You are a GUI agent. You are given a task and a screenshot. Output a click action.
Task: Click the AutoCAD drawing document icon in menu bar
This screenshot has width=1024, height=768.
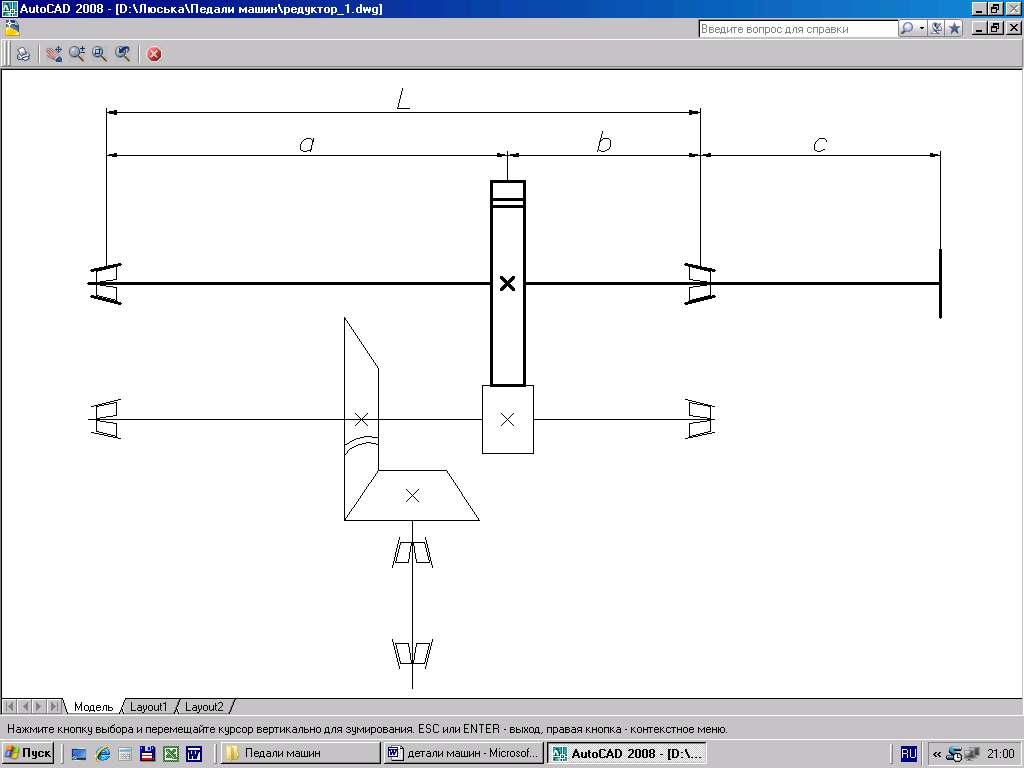pos(12,28)
